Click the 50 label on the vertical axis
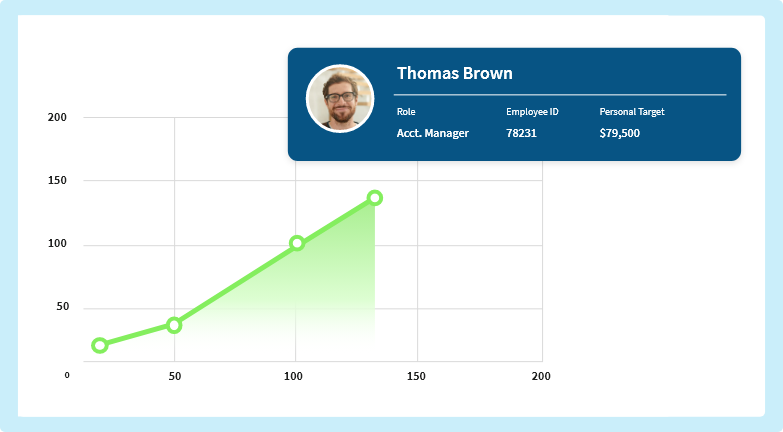The width and height of the screenshot is (783, 432). point(61,307)
